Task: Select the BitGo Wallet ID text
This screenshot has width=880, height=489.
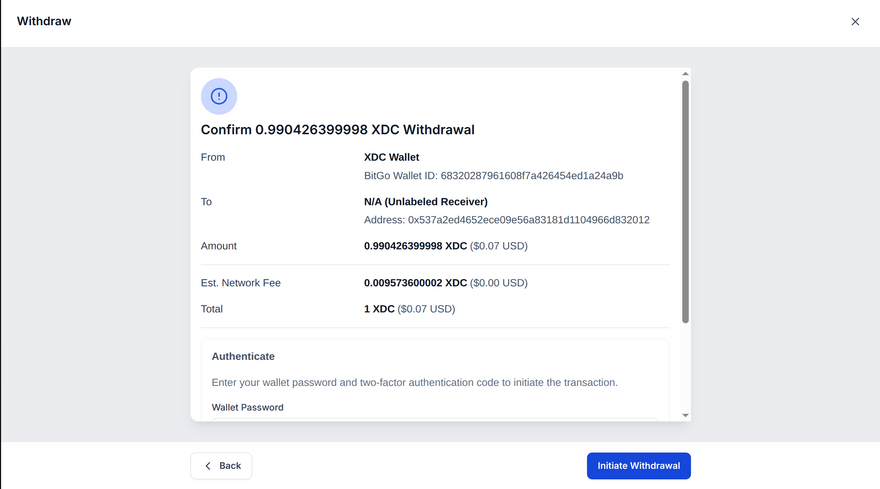Action: 493,176
